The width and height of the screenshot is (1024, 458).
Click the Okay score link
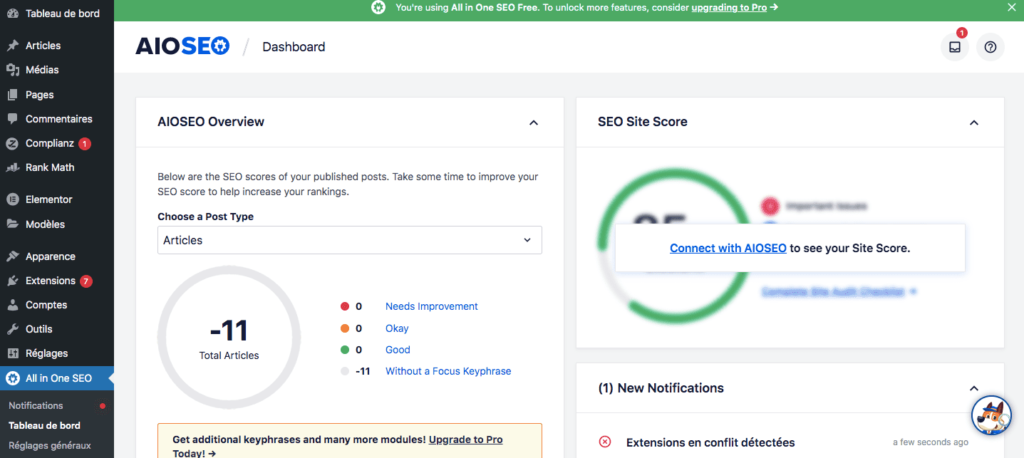[397, 328]
